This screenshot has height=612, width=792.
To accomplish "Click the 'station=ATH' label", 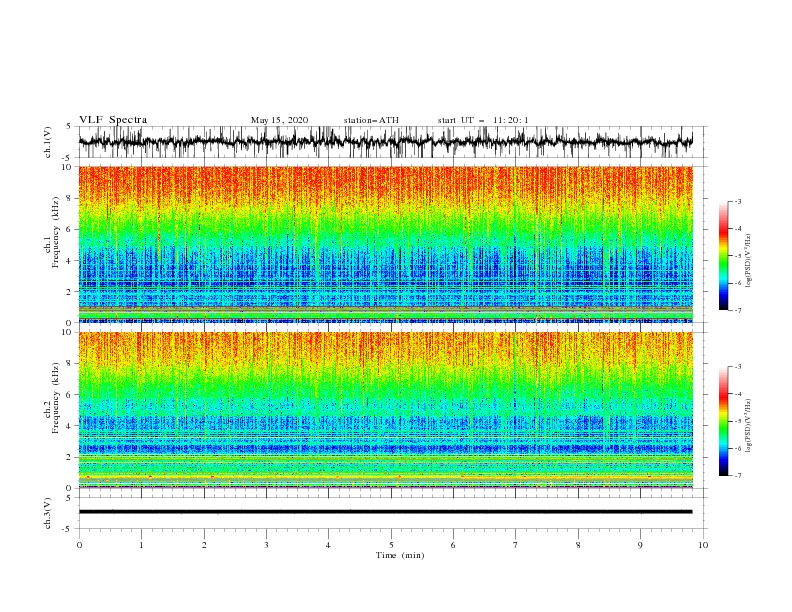I will pos(371,120).
